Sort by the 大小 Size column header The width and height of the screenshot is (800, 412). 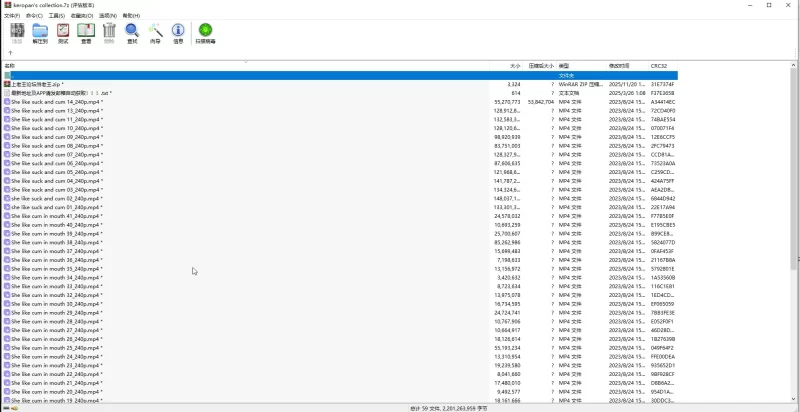(x=507, y=66)
